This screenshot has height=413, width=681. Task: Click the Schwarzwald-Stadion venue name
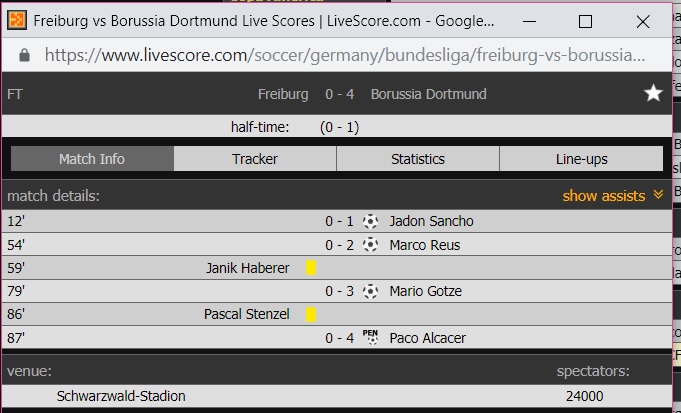coord(121,396)
